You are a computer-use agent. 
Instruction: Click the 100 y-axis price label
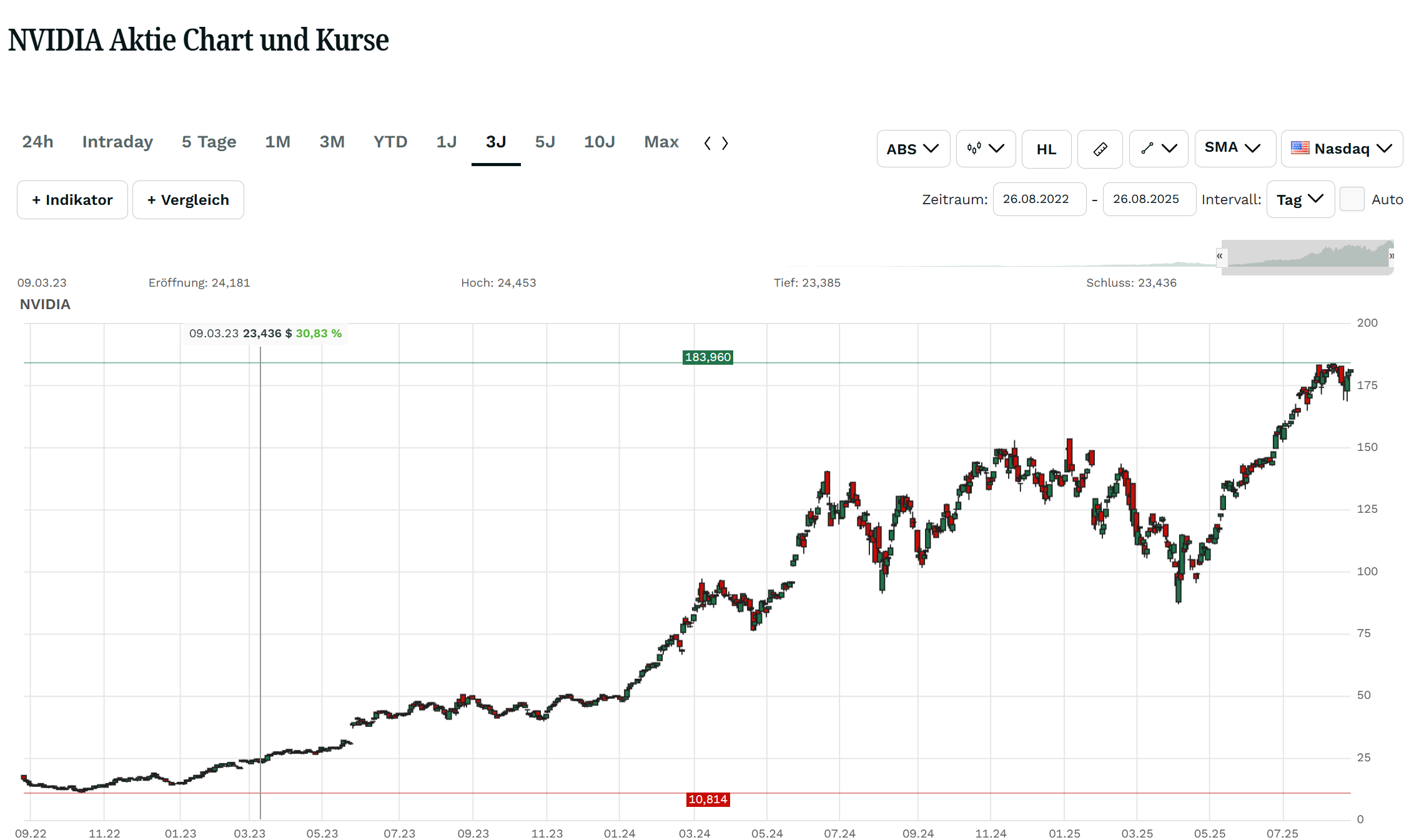[1367, 571]
